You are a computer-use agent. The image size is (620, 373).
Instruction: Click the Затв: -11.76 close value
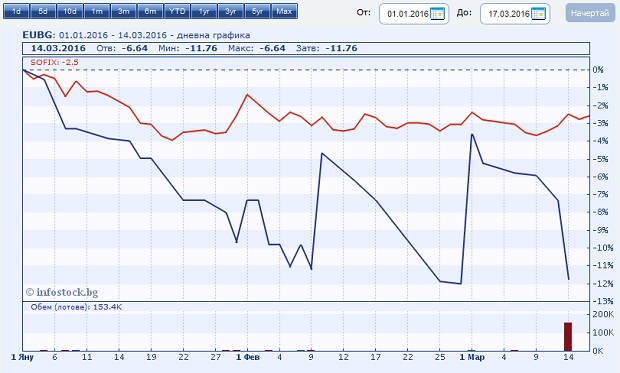tap(327, 48)
